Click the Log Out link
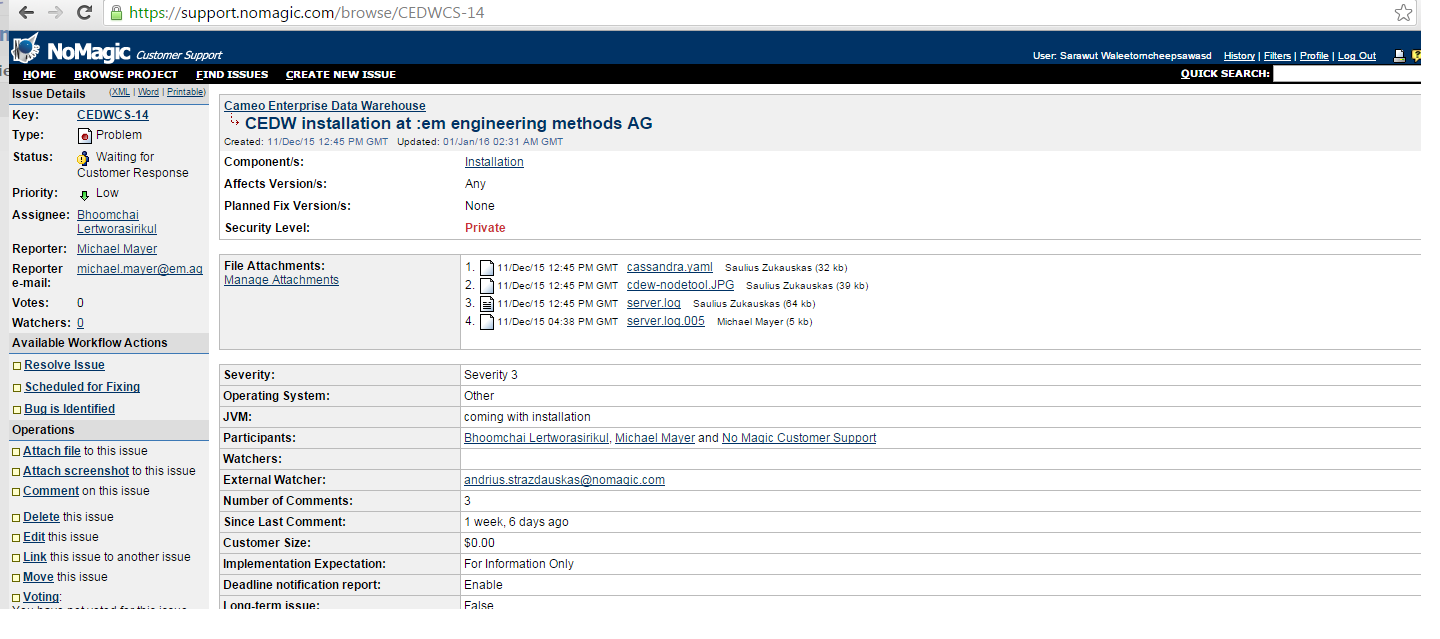Image resolution: width=1440 pixels, height=639 pixels. [x=1357, y=56]
